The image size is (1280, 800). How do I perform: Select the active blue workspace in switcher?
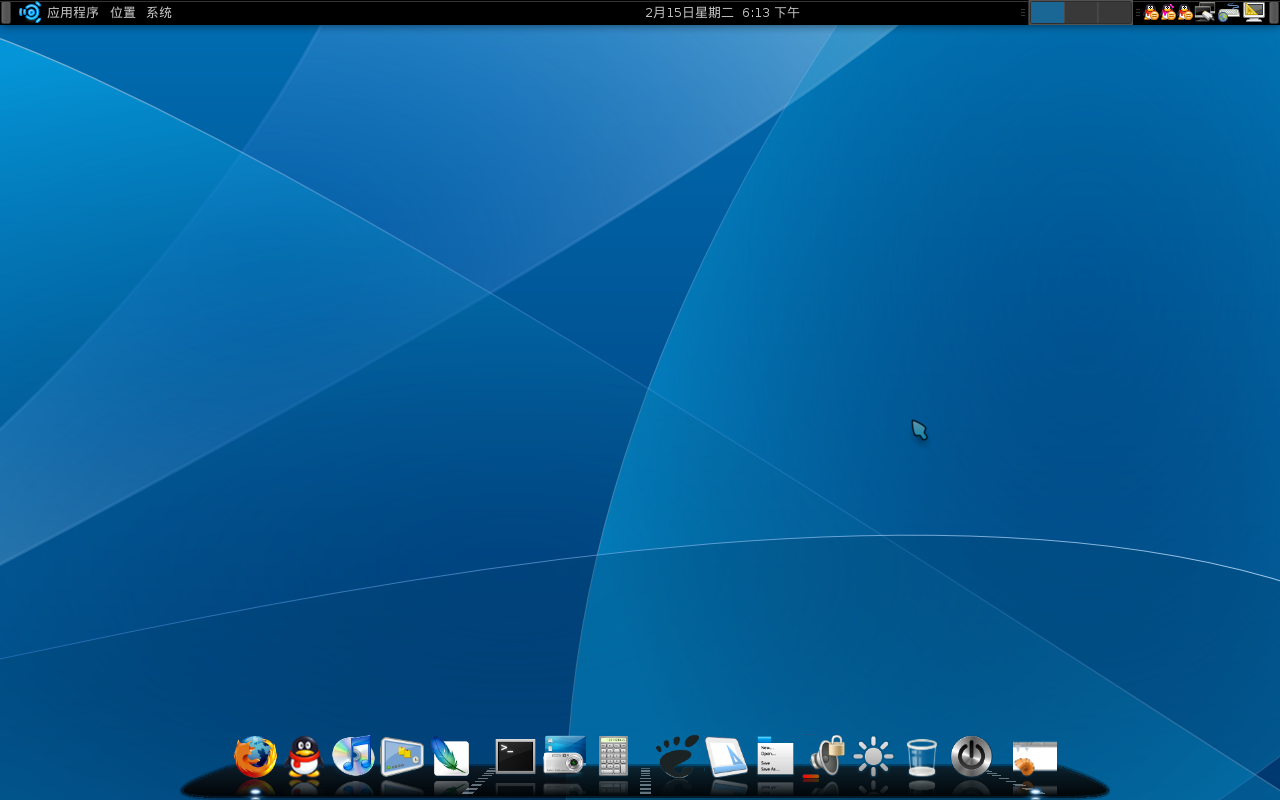1048,13
